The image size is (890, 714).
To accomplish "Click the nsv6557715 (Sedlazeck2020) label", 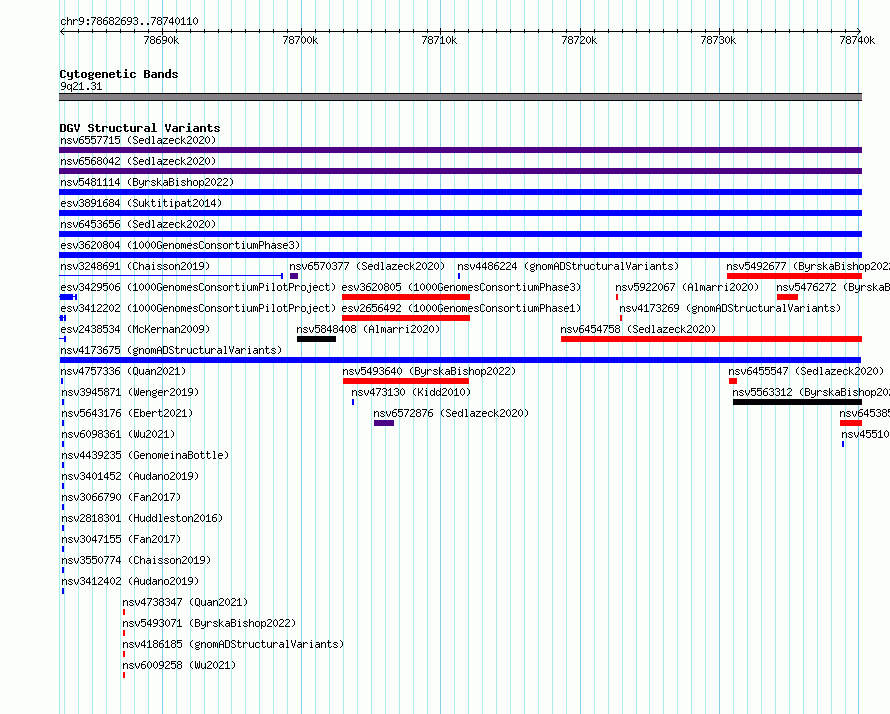I will [138, 140].
